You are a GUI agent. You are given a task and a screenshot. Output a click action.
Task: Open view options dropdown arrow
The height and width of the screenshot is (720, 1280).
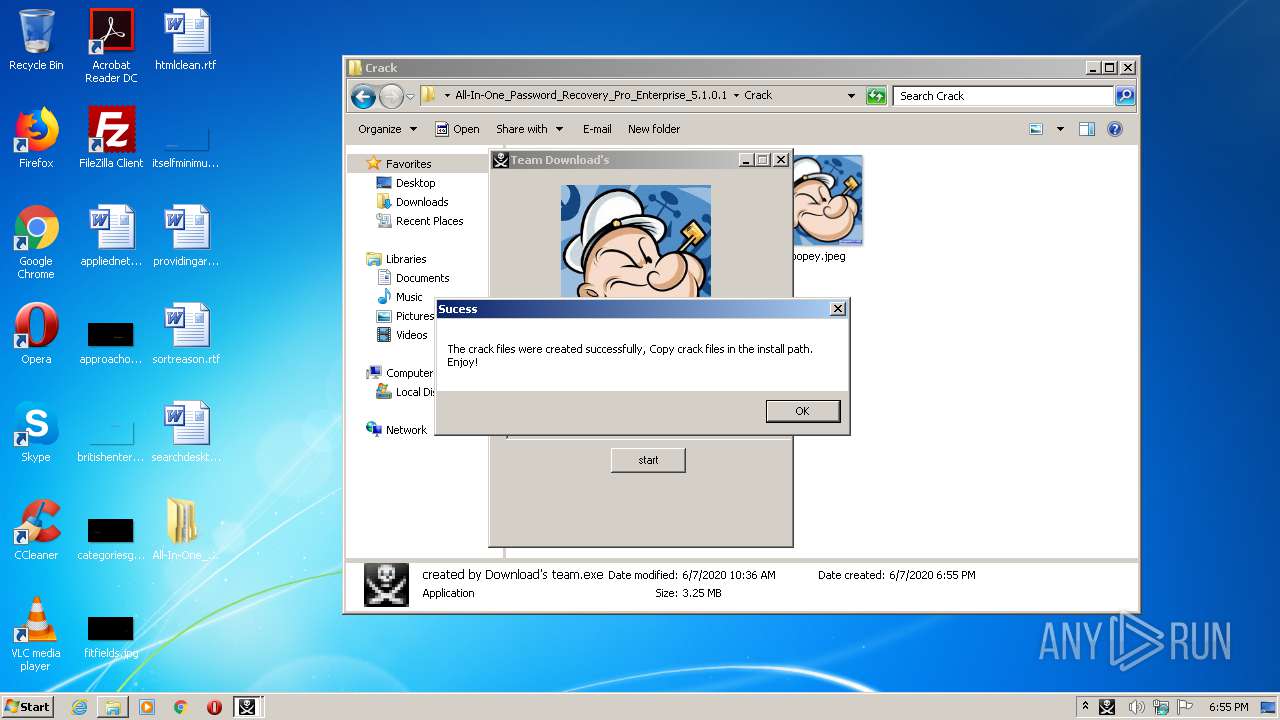coord(1060,129)
